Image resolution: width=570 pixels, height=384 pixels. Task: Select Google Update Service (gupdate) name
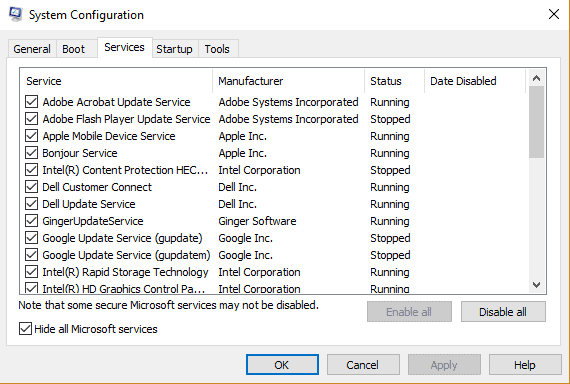[123, 238]
